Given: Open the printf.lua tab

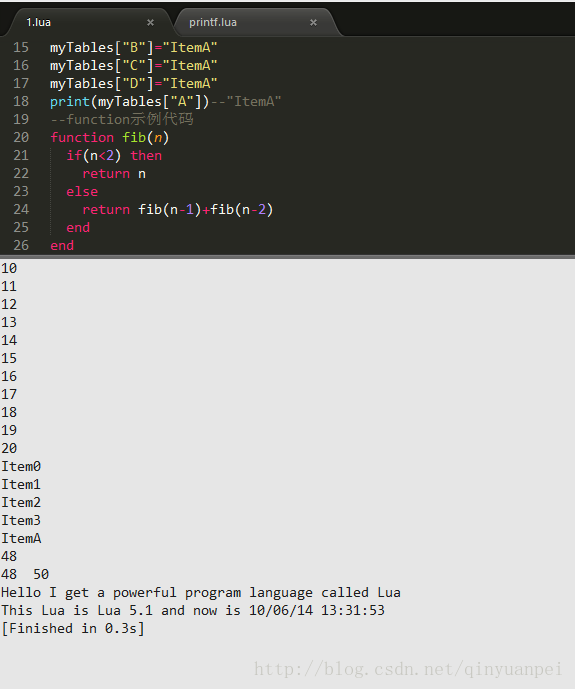Looking at the screenshot, I should (x=257, y=22).
